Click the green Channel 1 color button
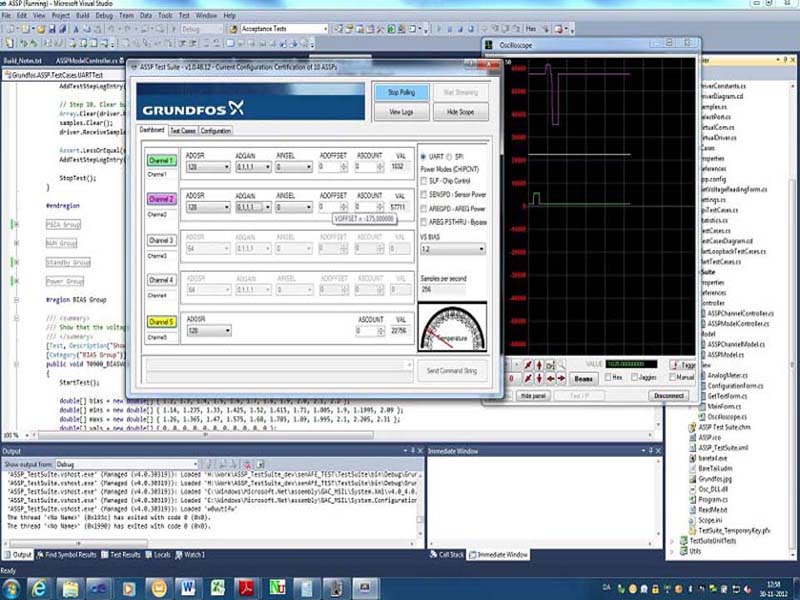The height and width of the screenshot is (600, 800). (x=161, y=161)
